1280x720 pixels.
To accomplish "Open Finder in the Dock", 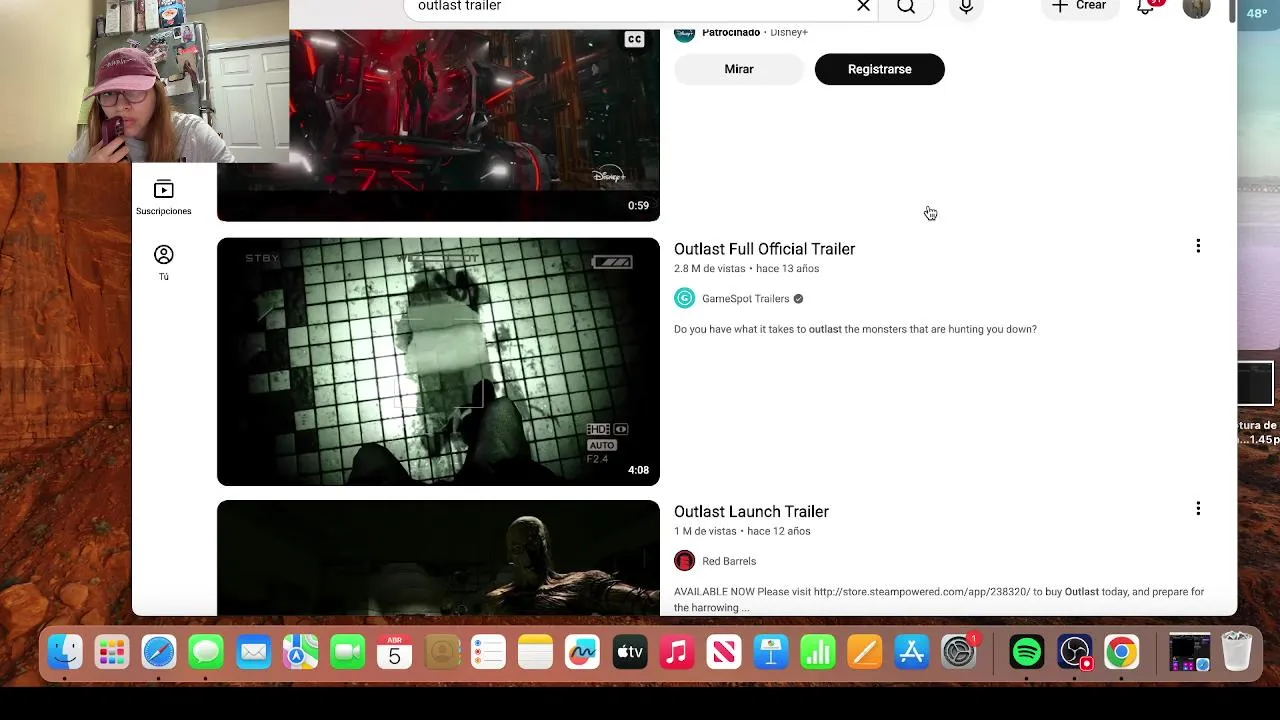I will click(65, 653).
